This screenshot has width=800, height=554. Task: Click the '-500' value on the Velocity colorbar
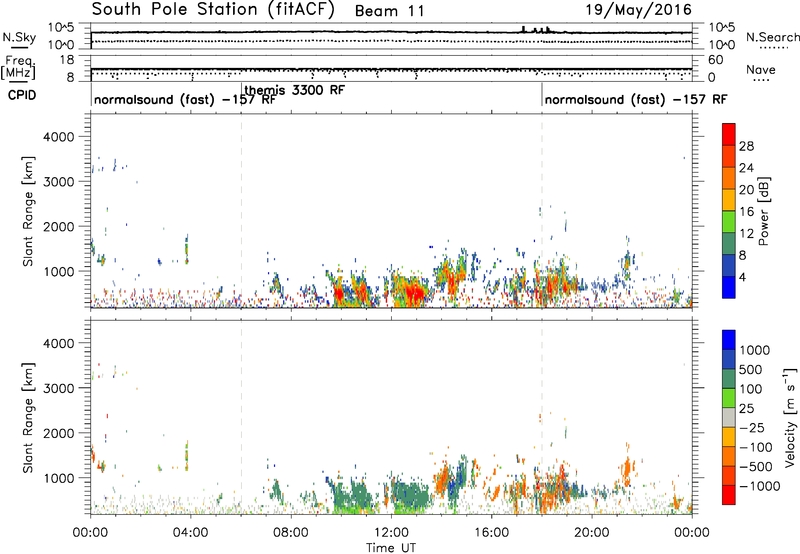click(x=756, y=467)
